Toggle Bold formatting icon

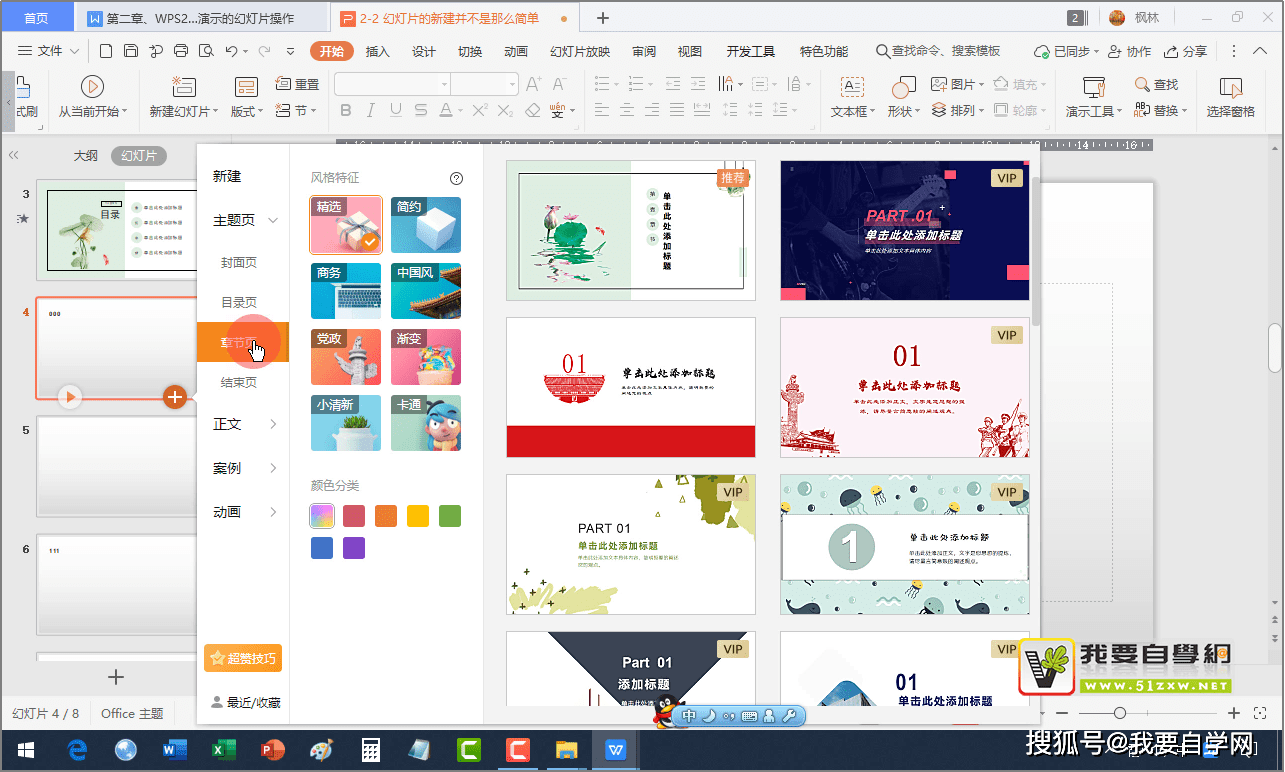click(346, 110)
